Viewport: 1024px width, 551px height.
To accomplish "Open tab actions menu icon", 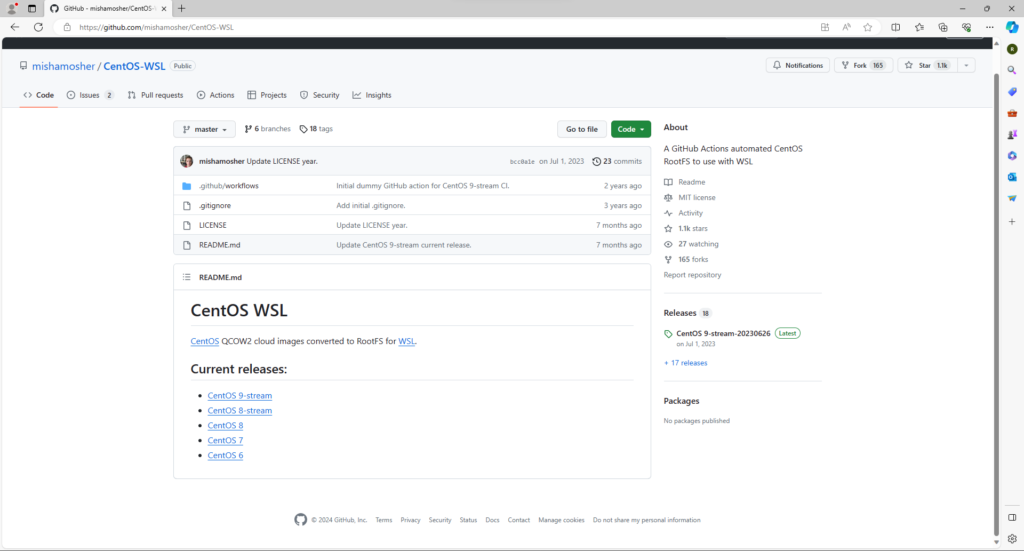I will coord(31,8).
